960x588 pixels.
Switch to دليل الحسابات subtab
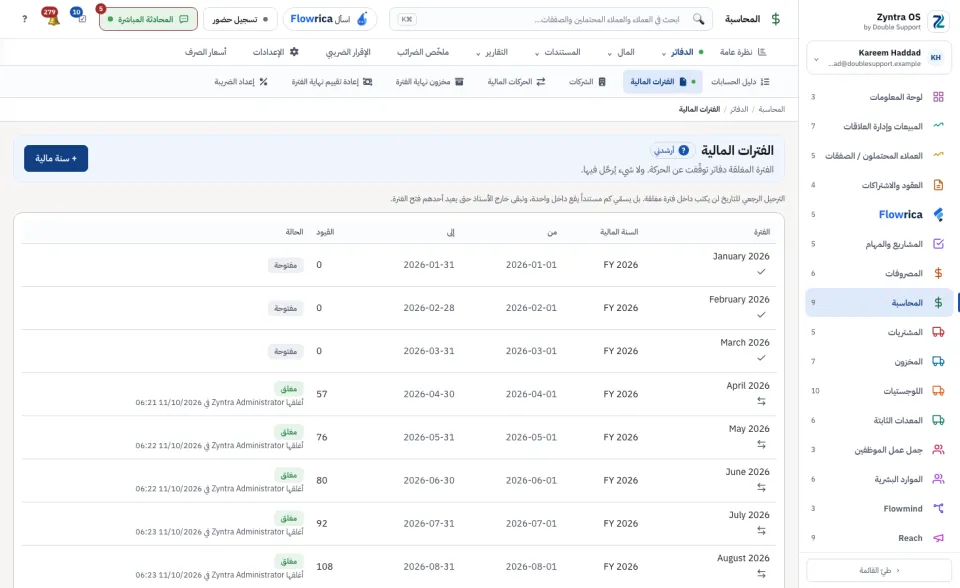(x=740, y=81)
